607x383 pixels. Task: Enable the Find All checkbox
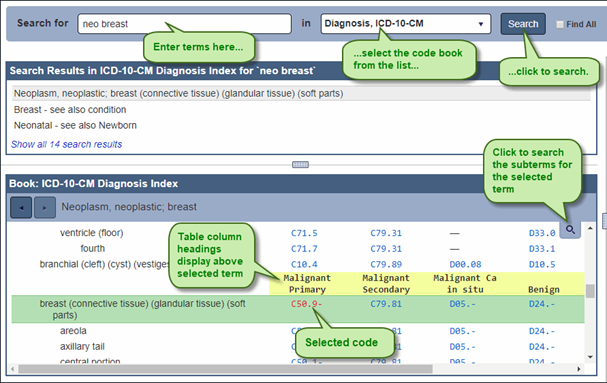[559, 24]
